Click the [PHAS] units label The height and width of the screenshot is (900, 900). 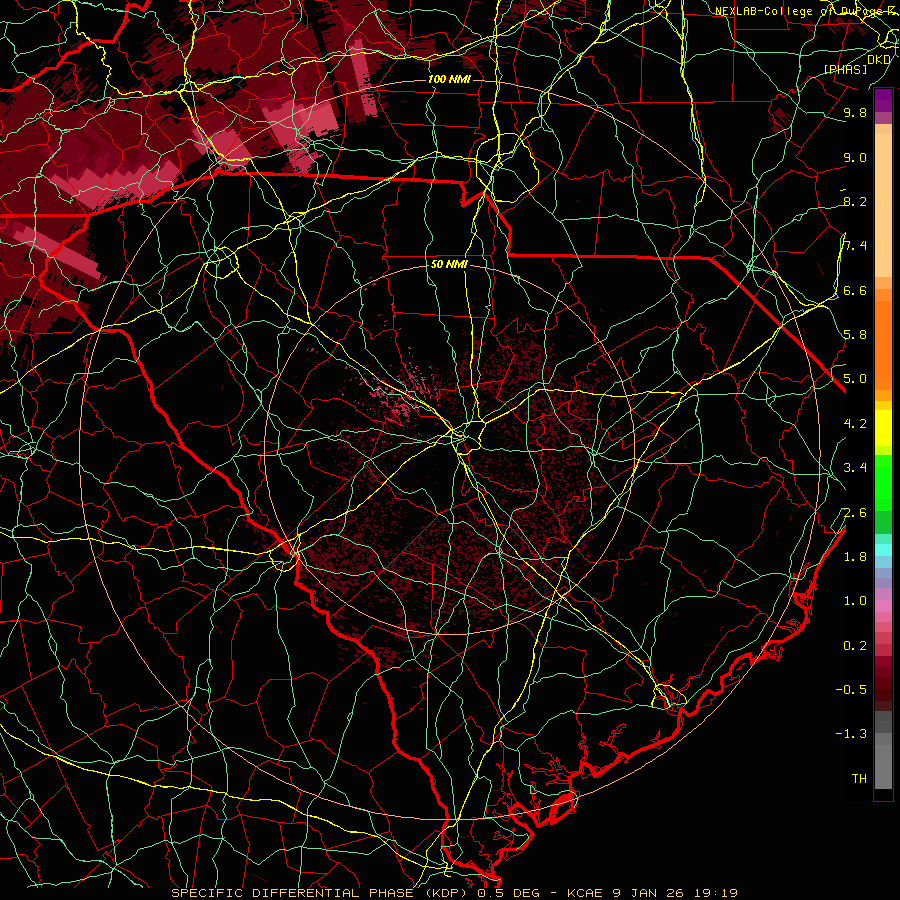pyautogui.click(x=845, y=69)
